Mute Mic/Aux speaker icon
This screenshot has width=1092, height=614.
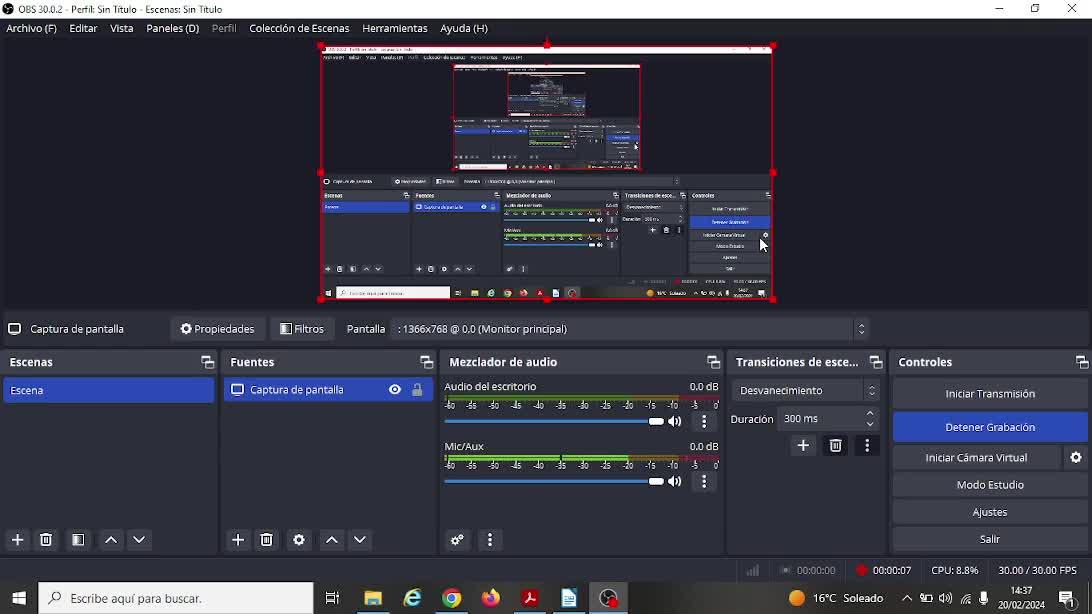pos(675,481)
